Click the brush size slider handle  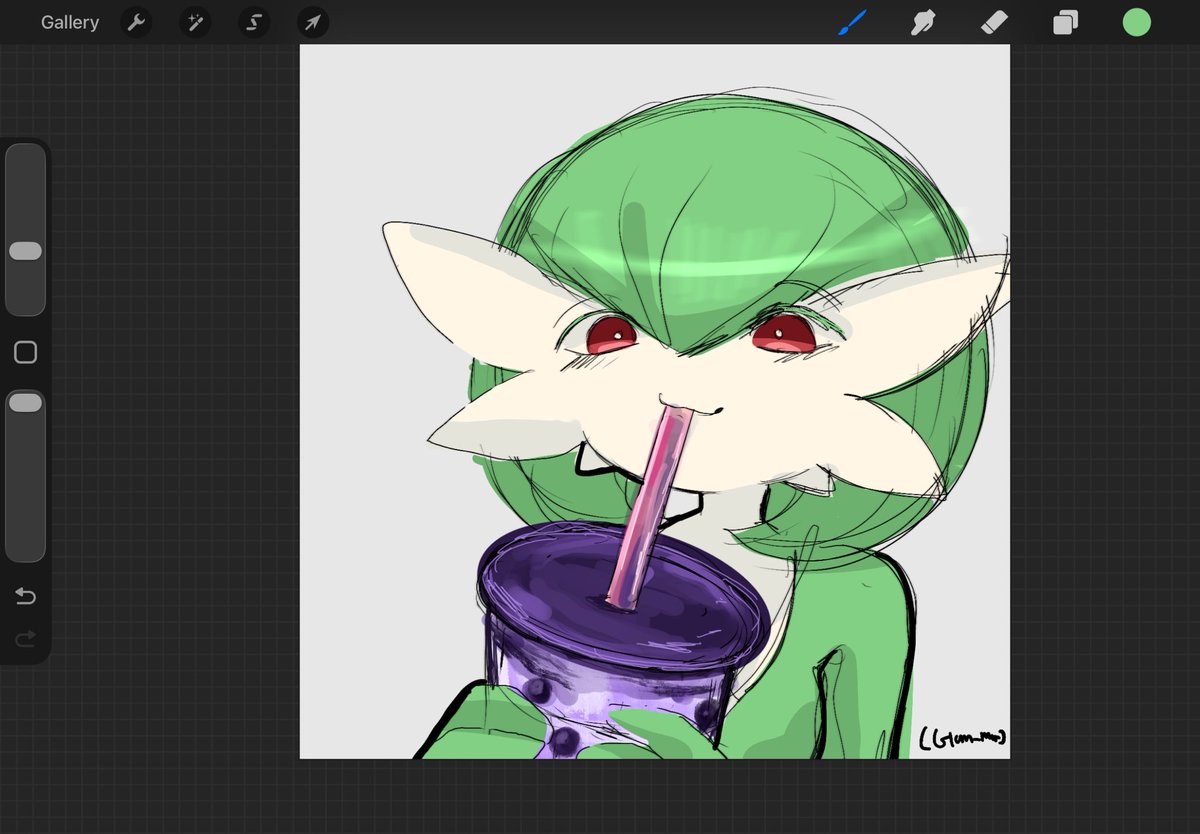[x=25, y=251]
